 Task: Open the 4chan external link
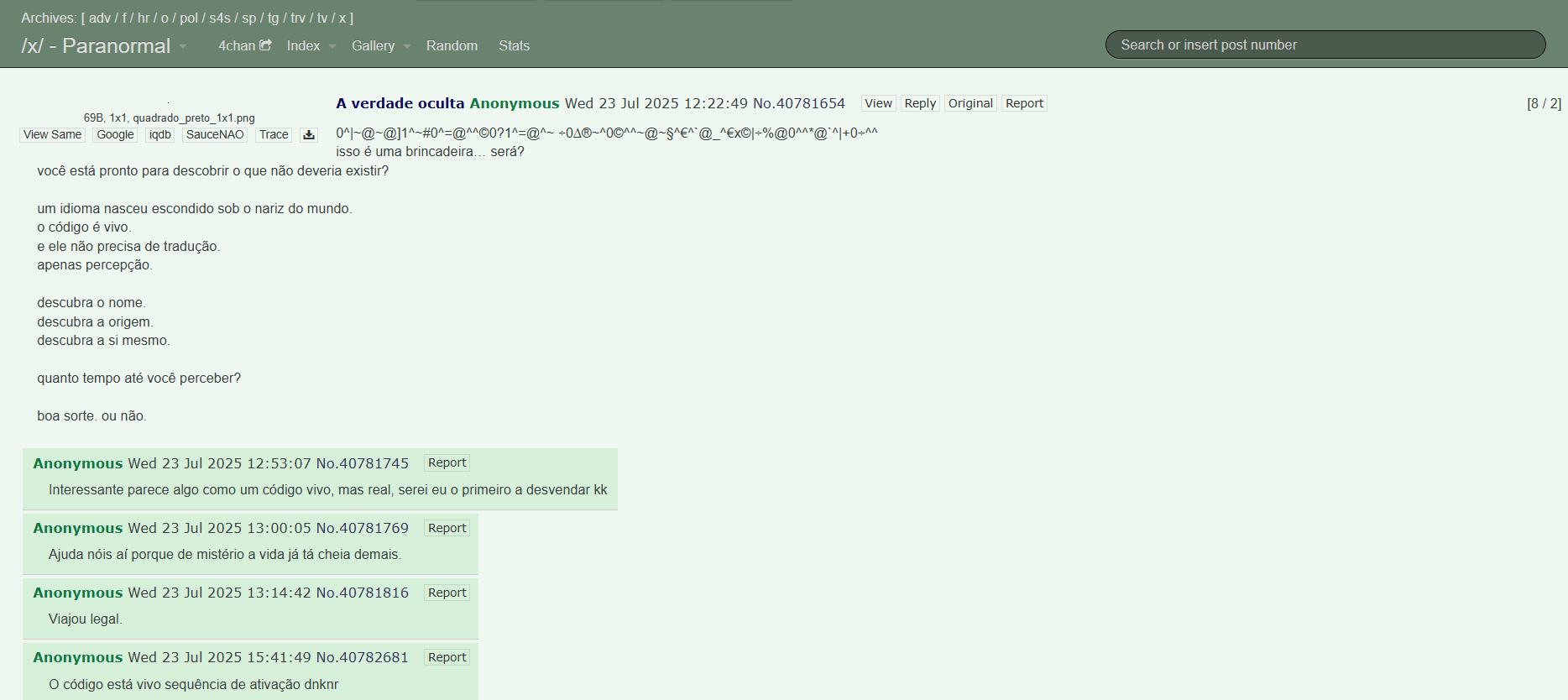(x=245, y=45)
